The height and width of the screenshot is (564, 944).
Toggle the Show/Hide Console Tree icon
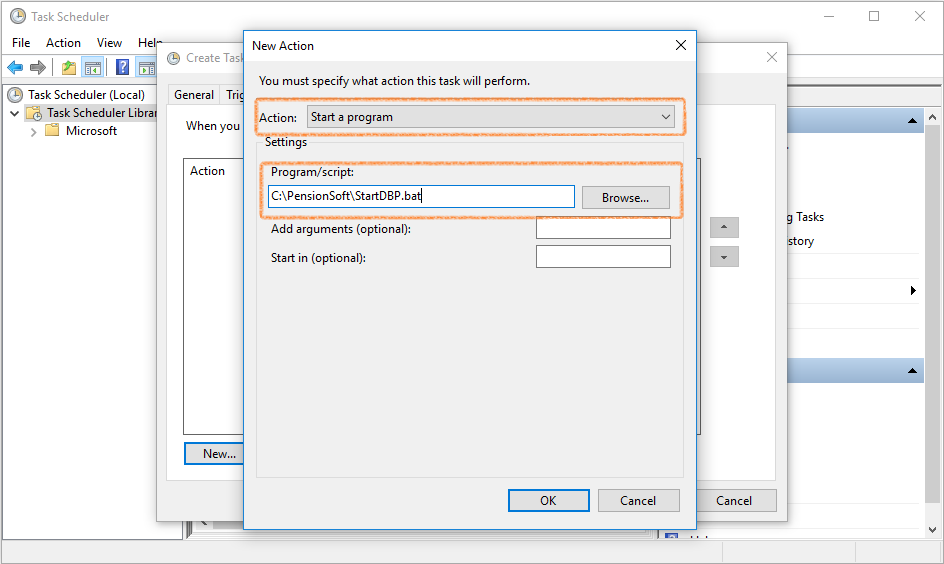pos(93,67)
